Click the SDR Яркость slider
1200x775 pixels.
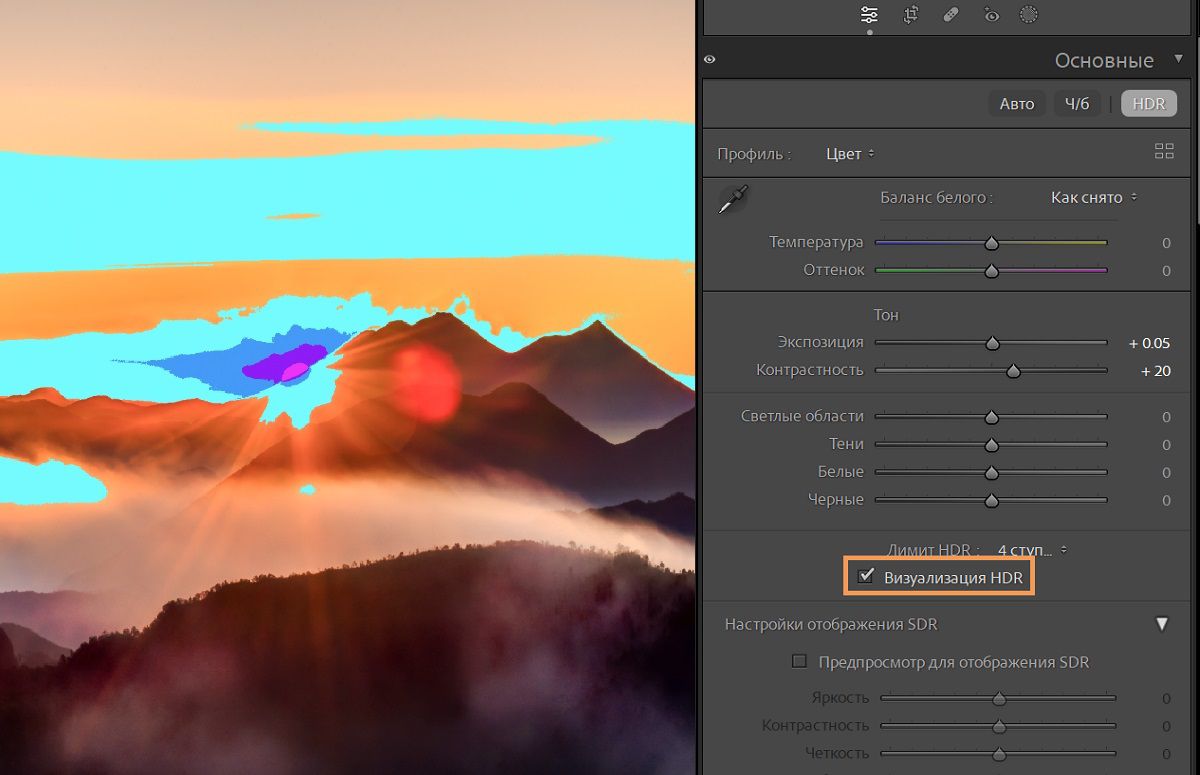pyautogui.click(x=998, y=699)
